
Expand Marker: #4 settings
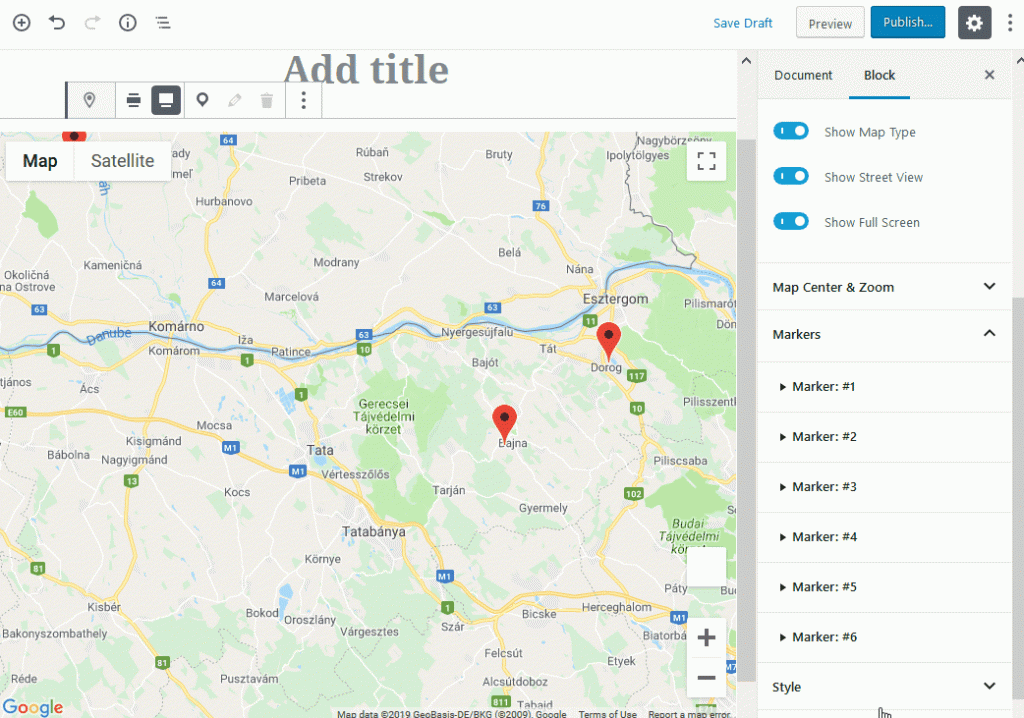(884, 537)
